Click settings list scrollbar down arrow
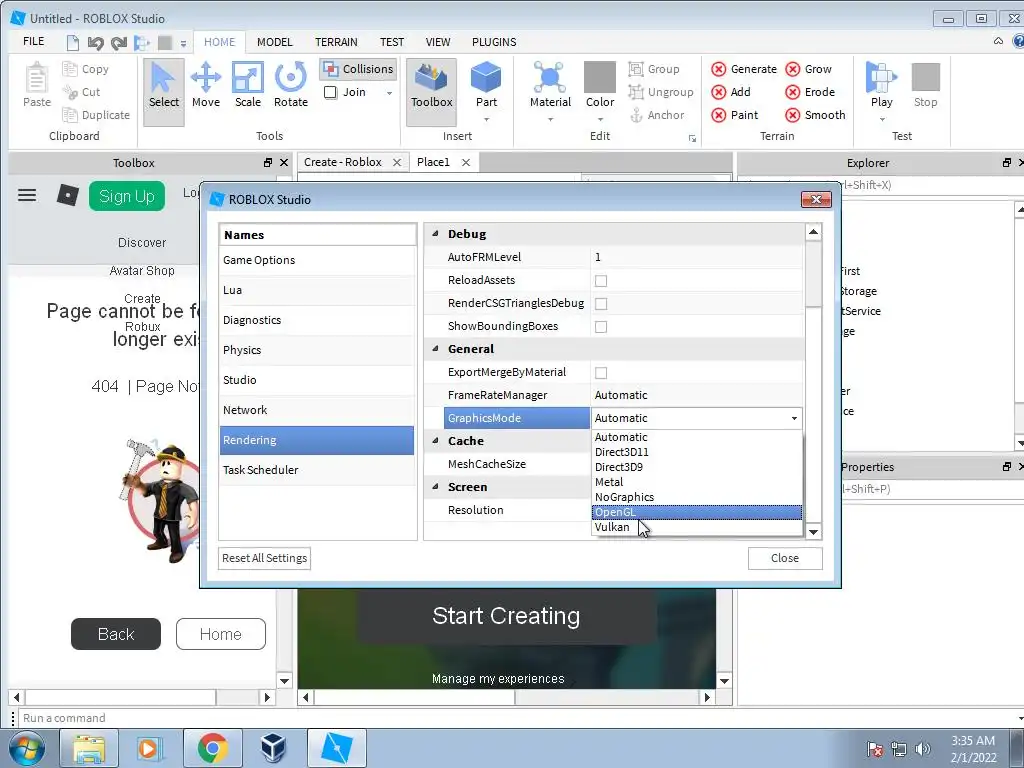Screen dimensions: 1024x768 813,532
